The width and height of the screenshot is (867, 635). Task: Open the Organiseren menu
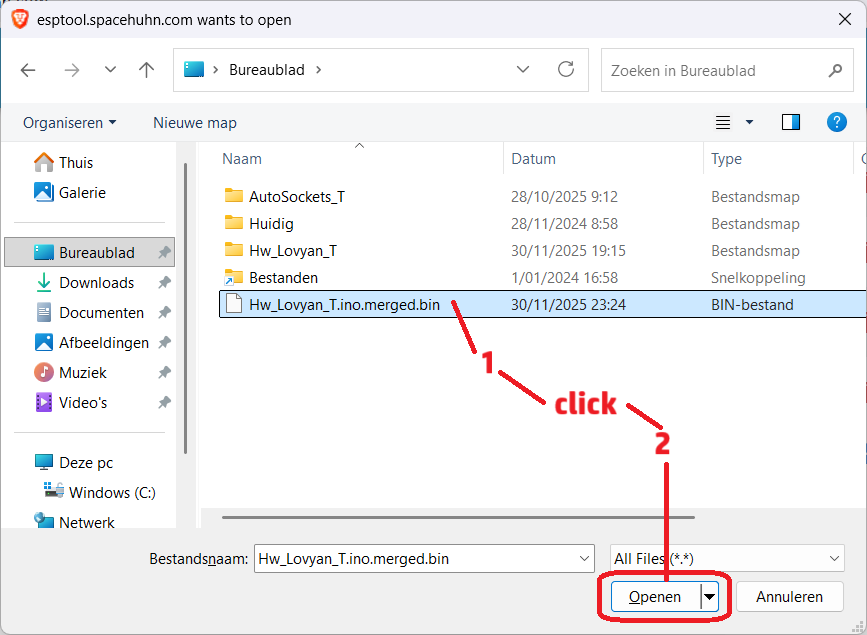click(x=69, y=123)
